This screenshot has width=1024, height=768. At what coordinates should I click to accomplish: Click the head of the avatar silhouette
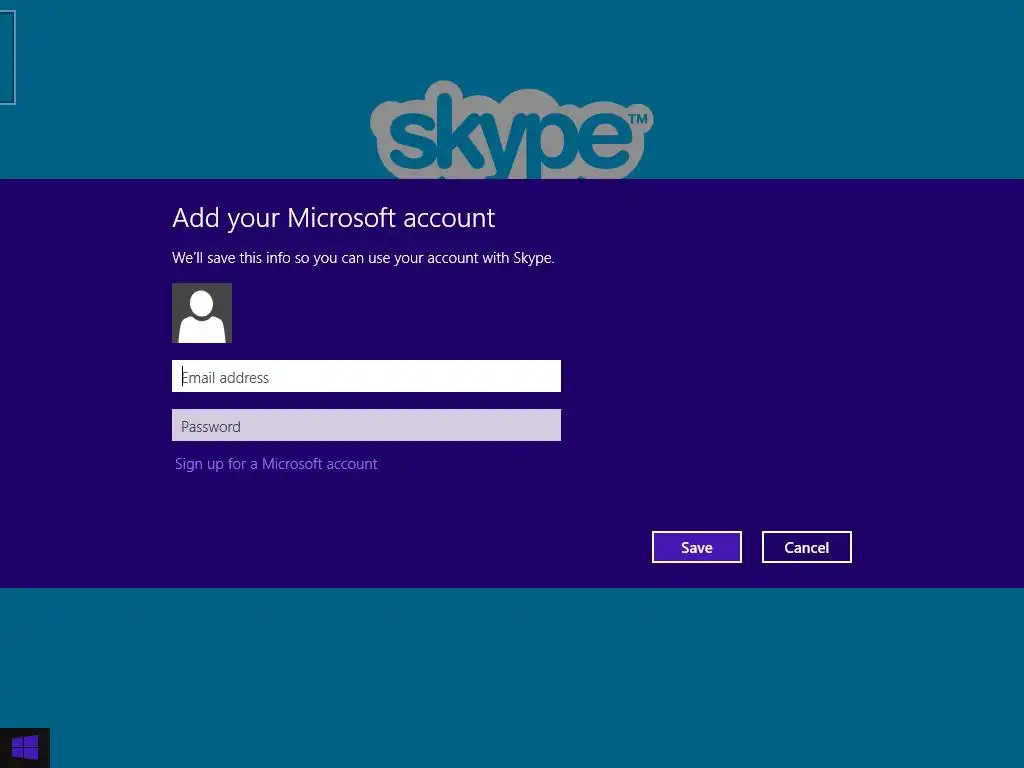201,303
